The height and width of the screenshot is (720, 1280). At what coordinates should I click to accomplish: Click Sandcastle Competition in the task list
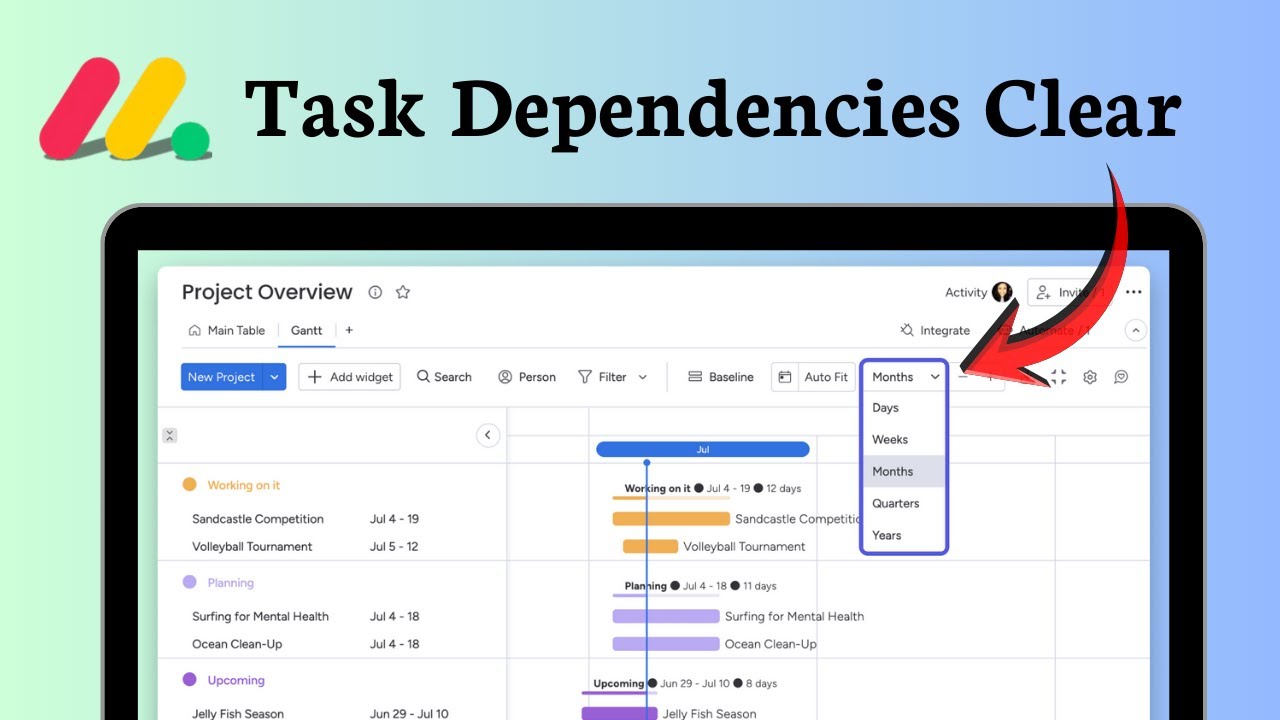coord(258,519)
